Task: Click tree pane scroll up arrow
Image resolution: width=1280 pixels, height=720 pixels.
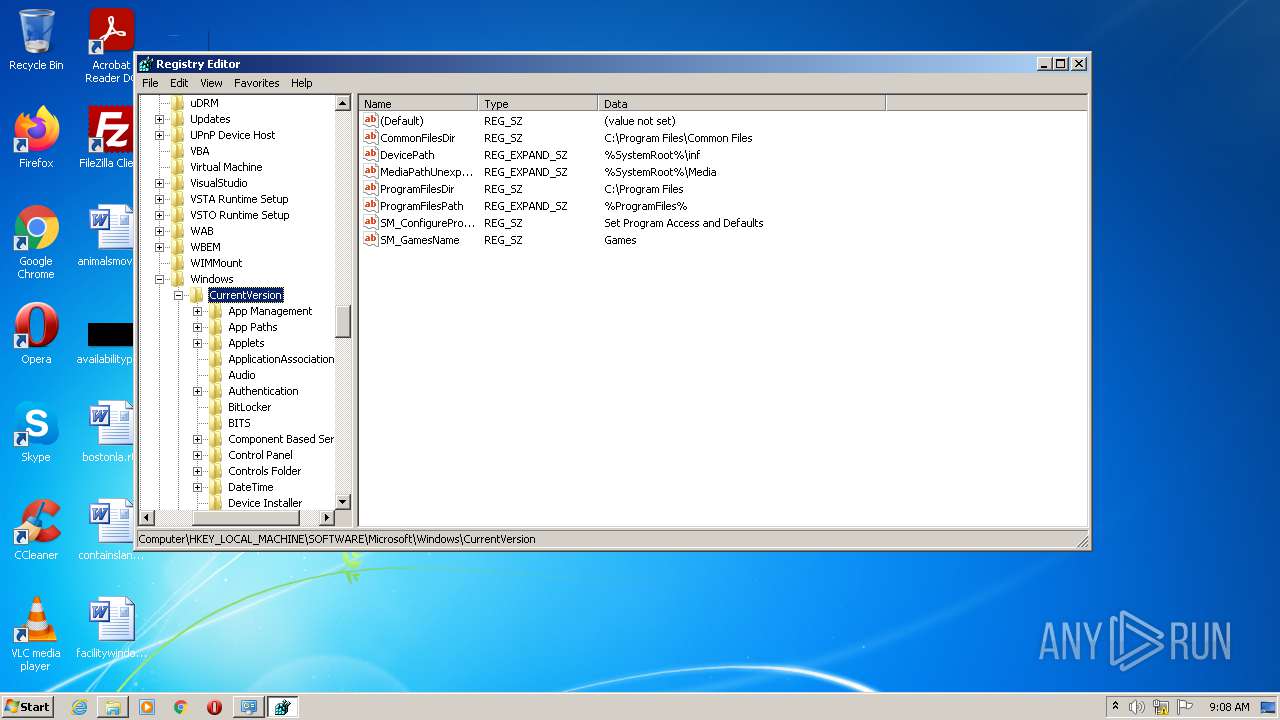Action: coord(343,103)
